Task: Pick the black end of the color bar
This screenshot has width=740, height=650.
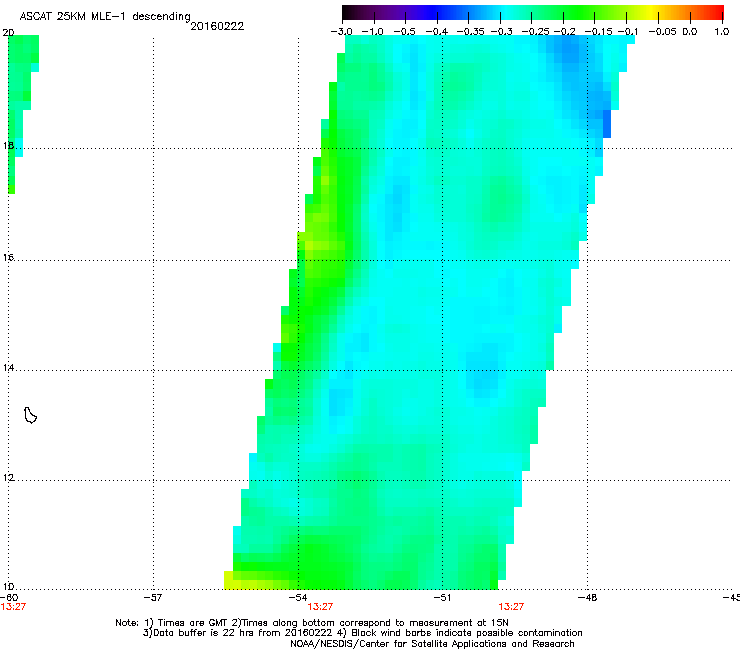Action: click(350, 12)
